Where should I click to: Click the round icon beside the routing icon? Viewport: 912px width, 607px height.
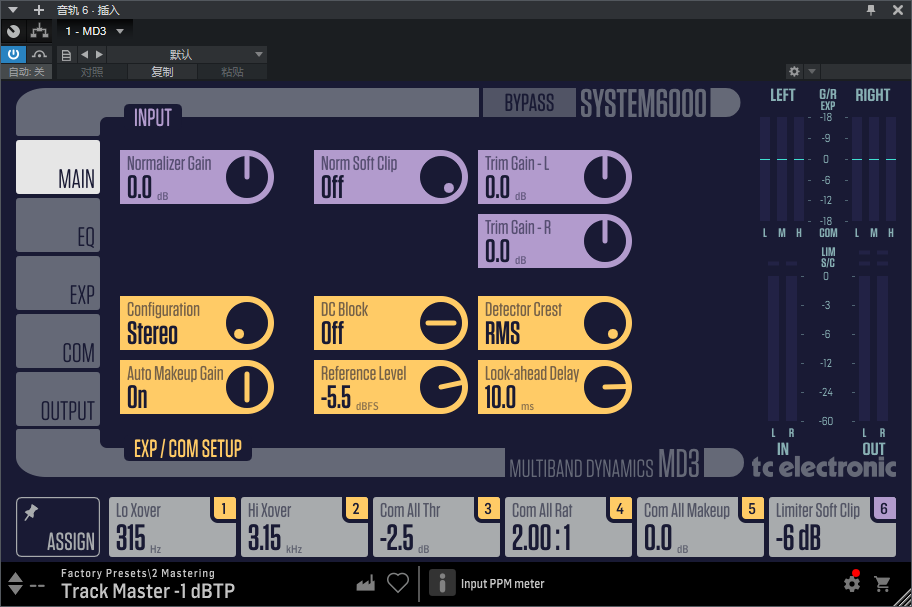[x=13, y=31]
